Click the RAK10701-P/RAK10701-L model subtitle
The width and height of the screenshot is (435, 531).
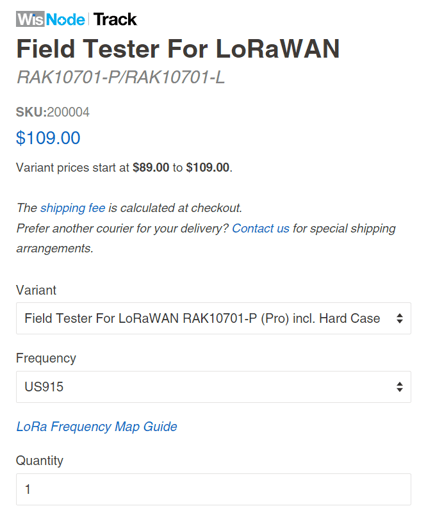121,77
